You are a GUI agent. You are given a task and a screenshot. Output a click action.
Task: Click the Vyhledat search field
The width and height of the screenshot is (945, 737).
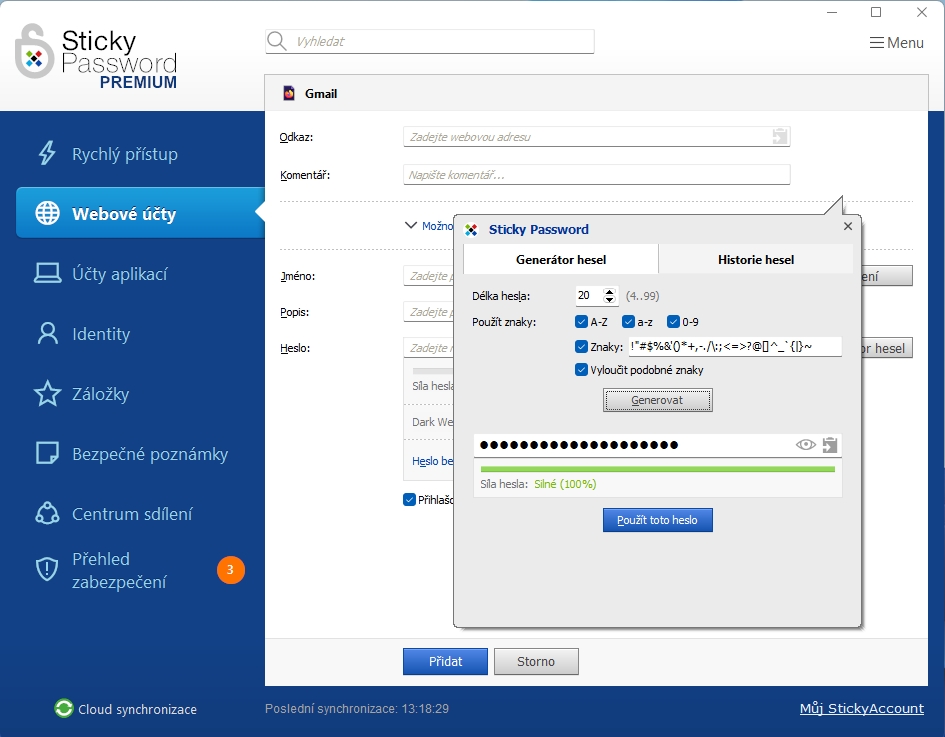[x=430, y=42]
